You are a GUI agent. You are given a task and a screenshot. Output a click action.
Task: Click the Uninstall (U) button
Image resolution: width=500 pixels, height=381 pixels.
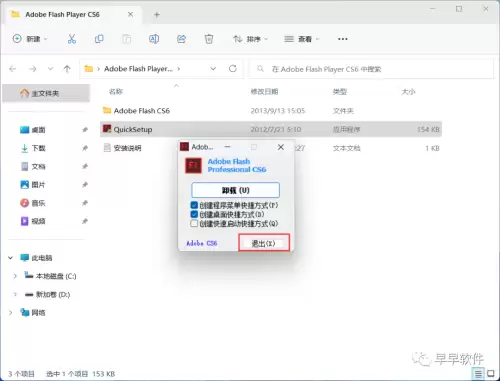235,190
